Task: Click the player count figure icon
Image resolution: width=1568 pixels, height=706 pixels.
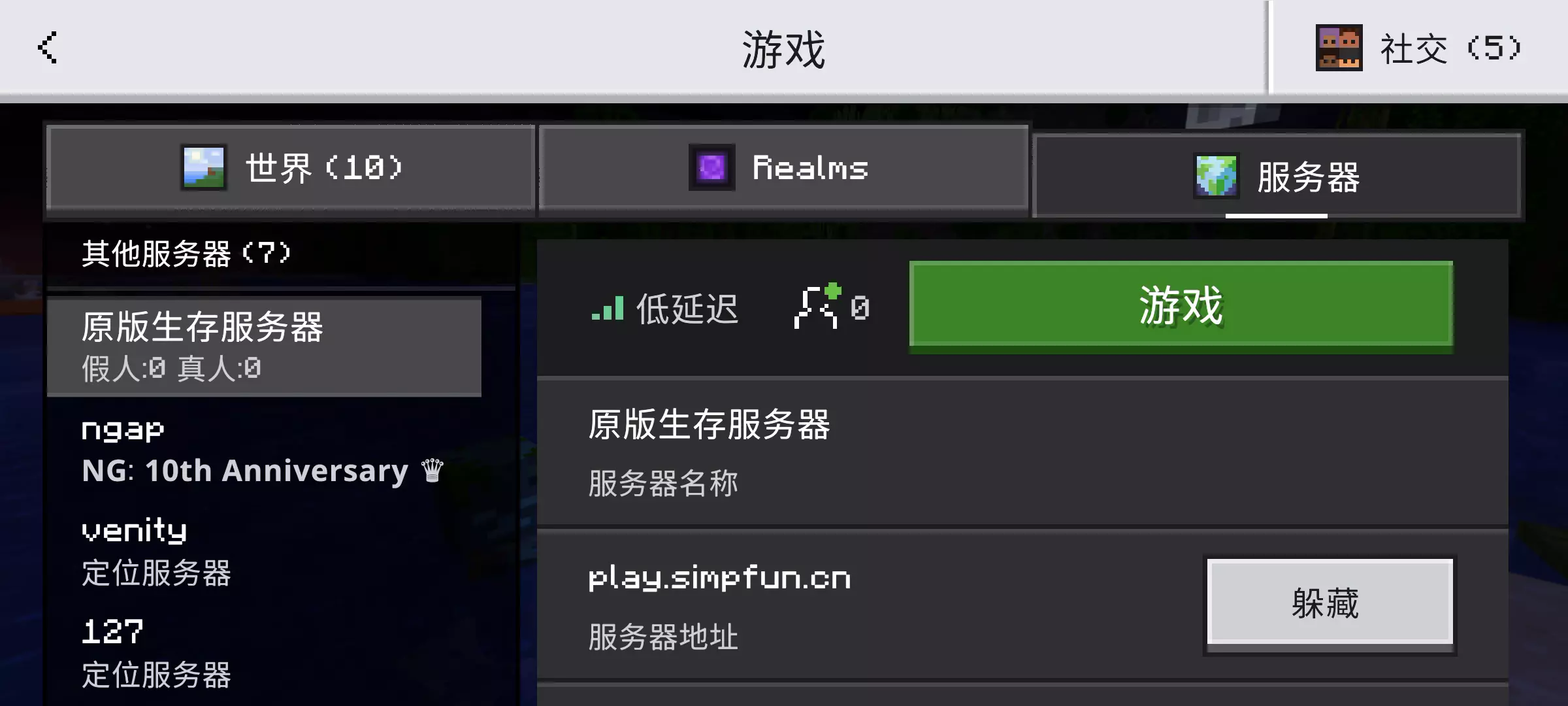Action: click(817, 306)
